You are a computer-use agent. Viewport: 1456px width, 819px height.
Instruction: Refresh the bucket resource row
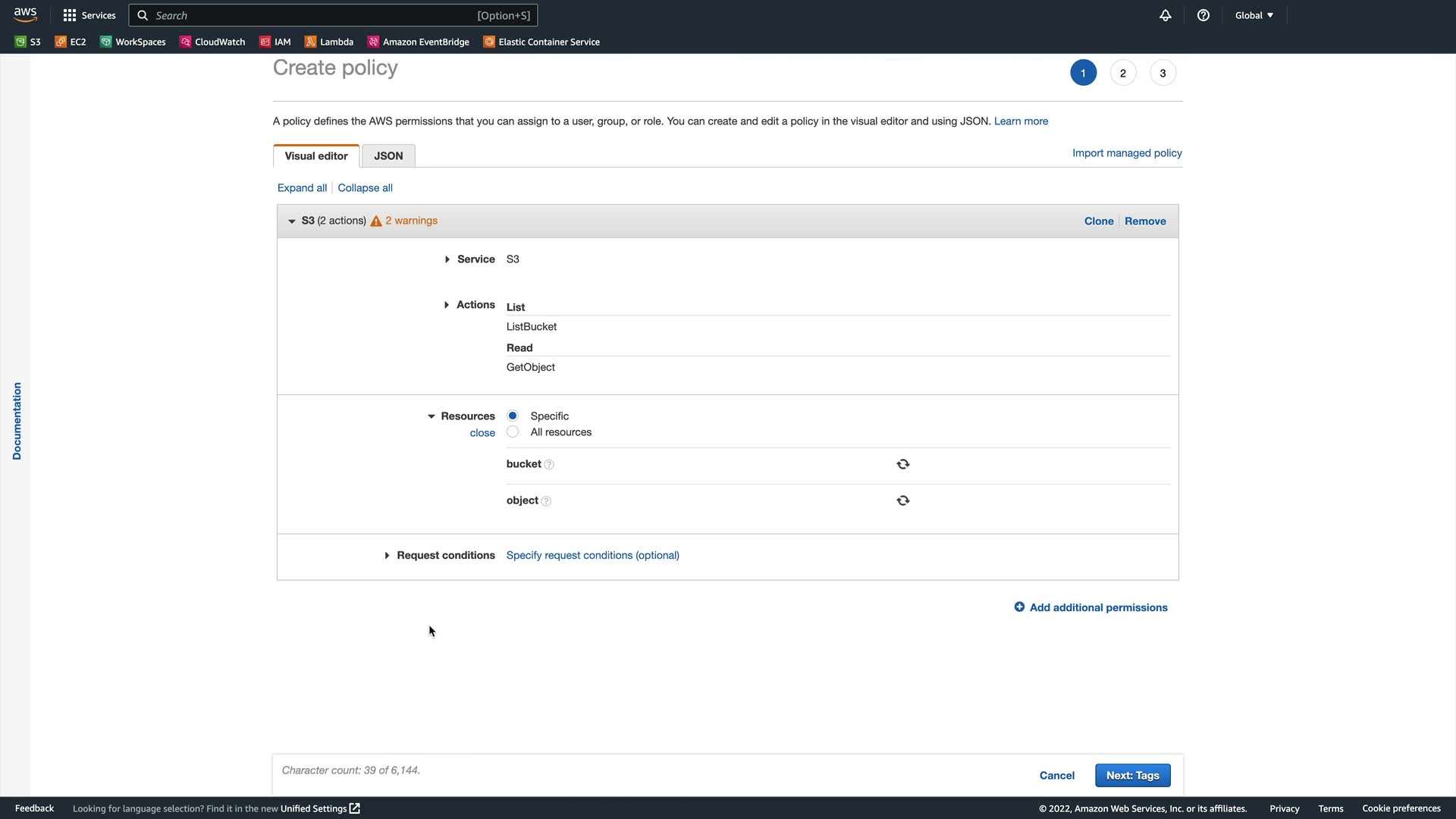click(x=902, y=464)
